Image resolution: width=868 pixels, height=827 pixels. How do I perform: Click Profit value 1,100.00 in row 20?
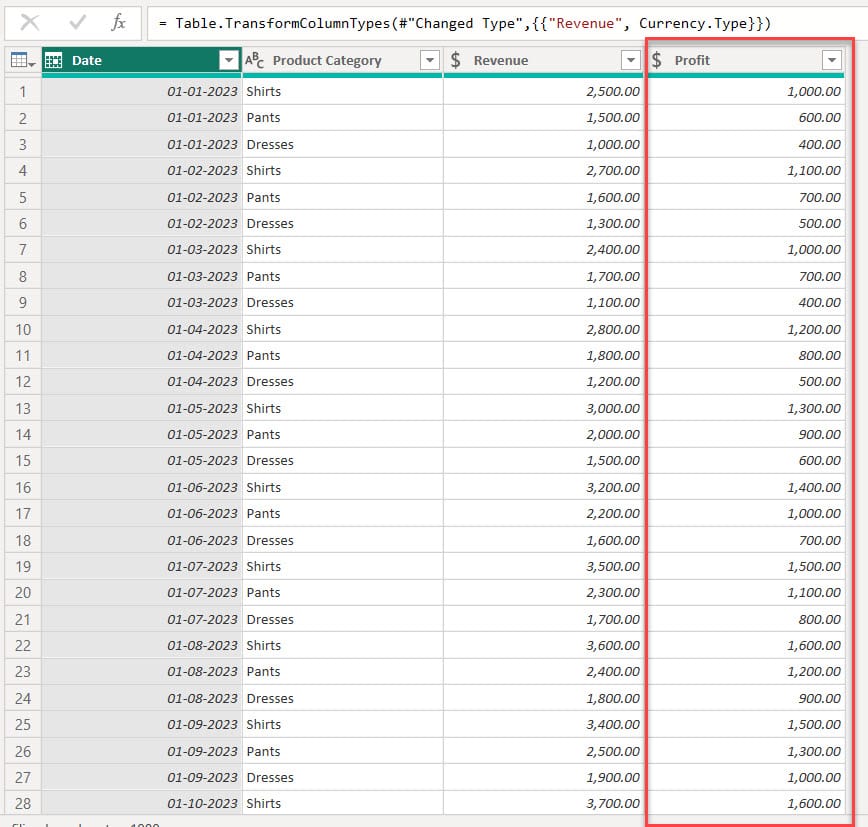(814, 592)
